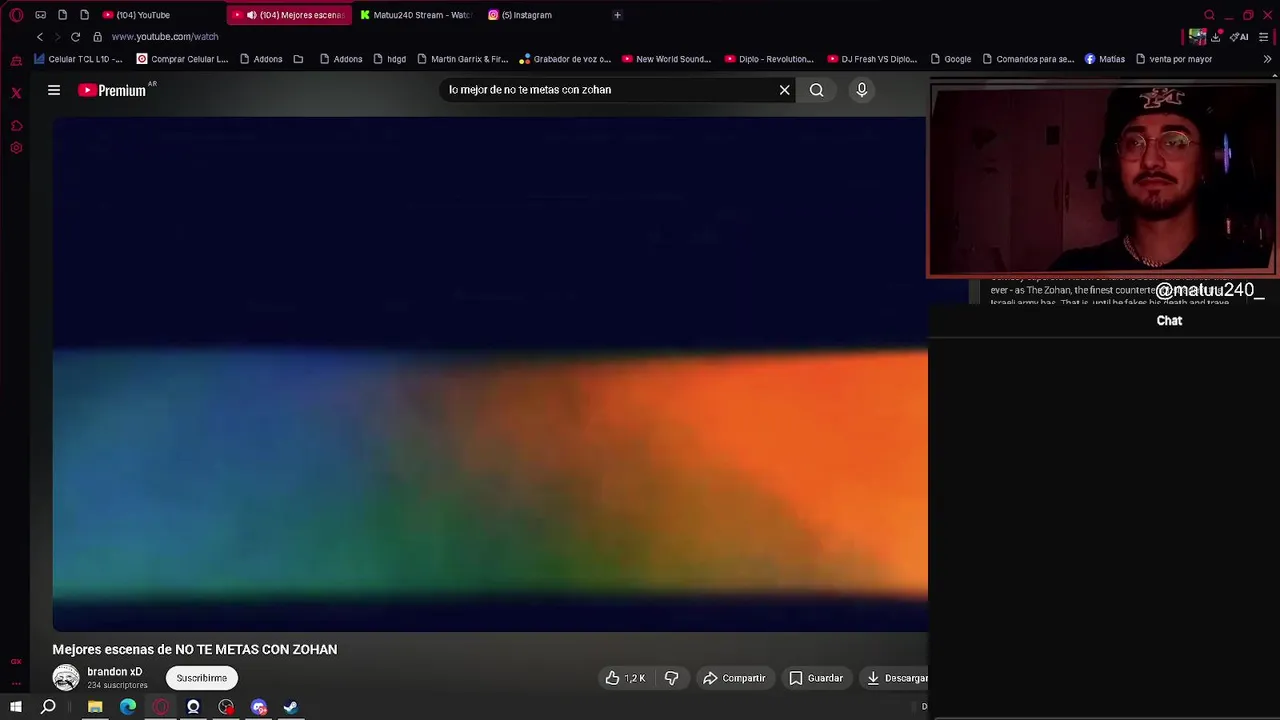The width and height of the screenshot is (1280, 720).
Task: Open the Windows Start menu
Action: coord(16,707)
